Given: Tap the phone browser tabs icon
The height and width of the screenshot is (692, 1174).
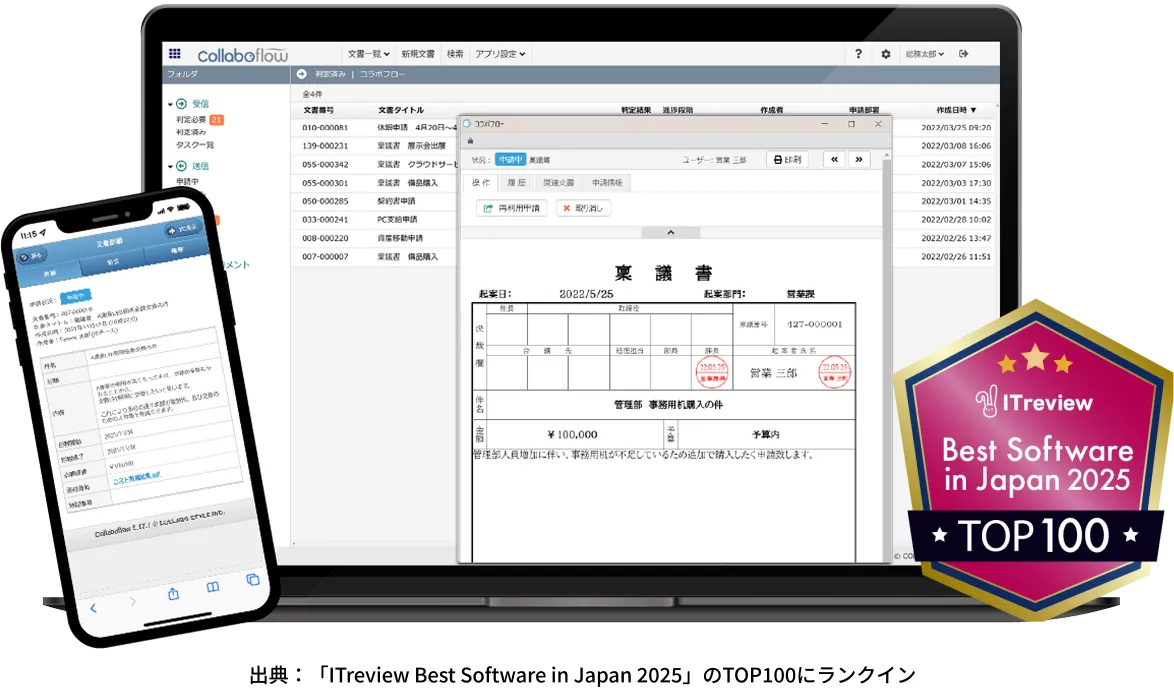Looking at the screenshot, I should tap(253, 580).
